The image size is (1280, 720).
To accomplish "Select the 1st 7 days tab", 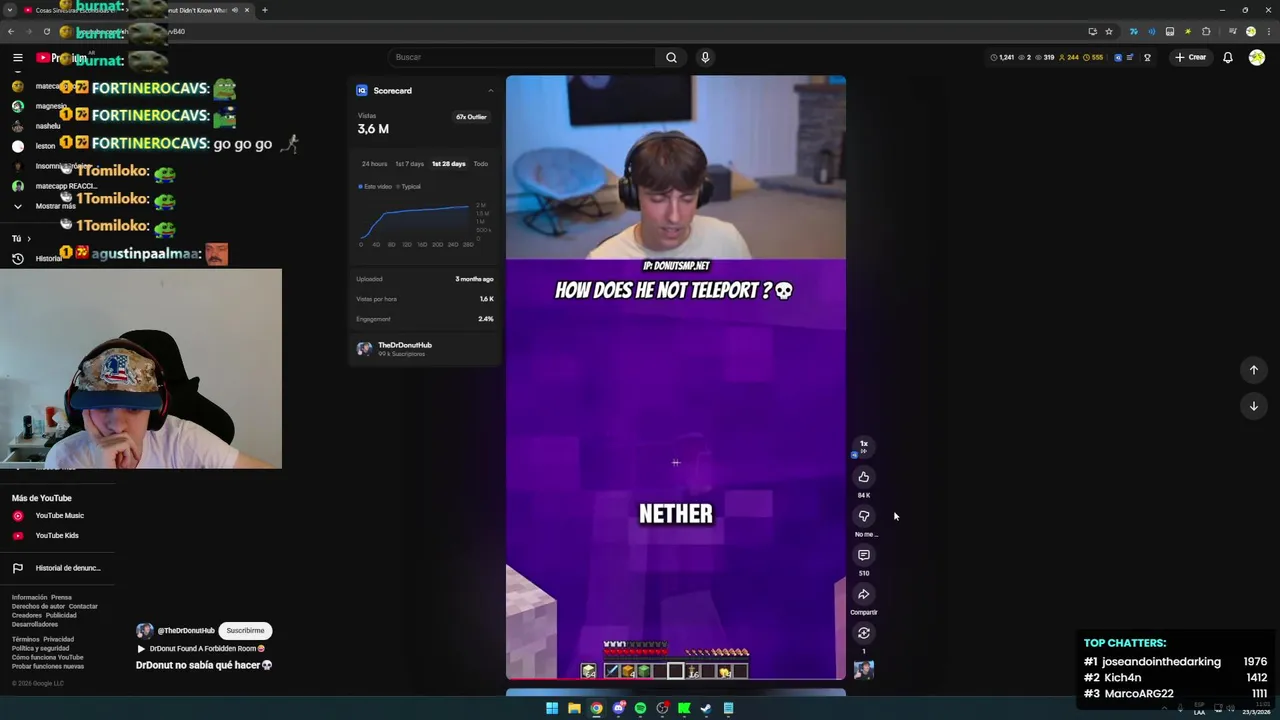I will coord(409,164).
